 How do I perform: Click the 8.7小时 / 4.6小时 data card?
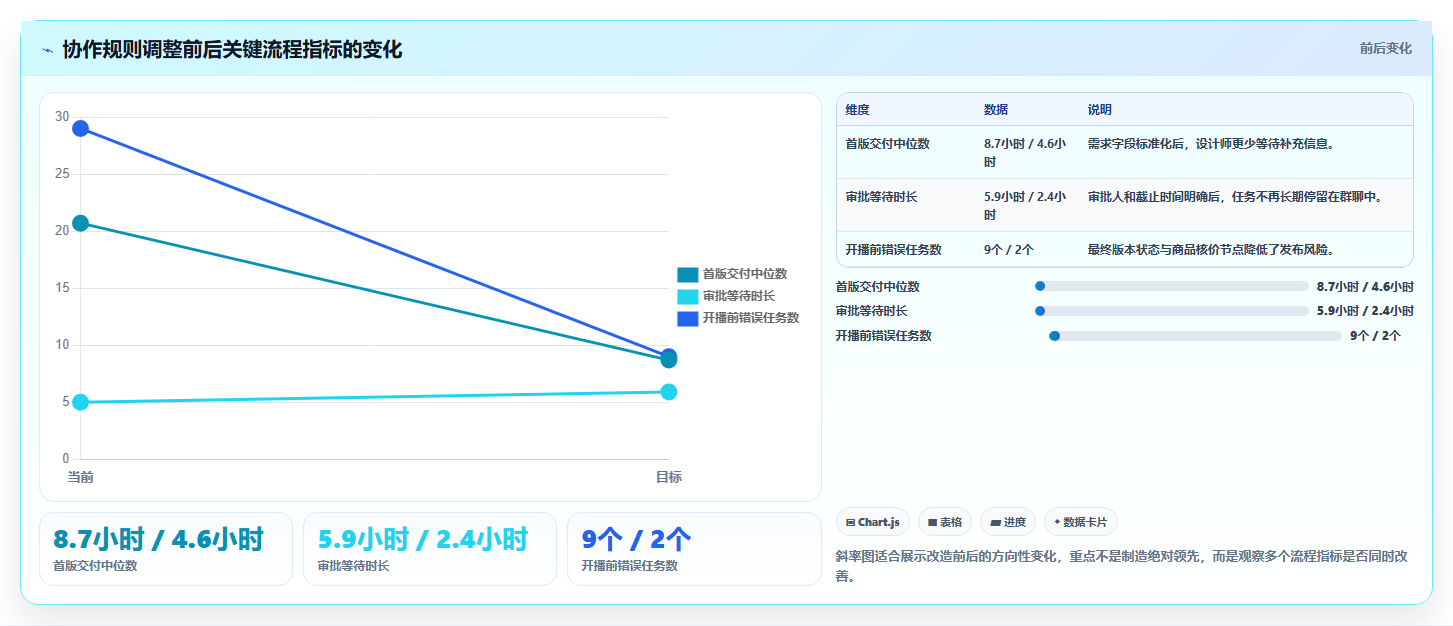tap(166, 549)
